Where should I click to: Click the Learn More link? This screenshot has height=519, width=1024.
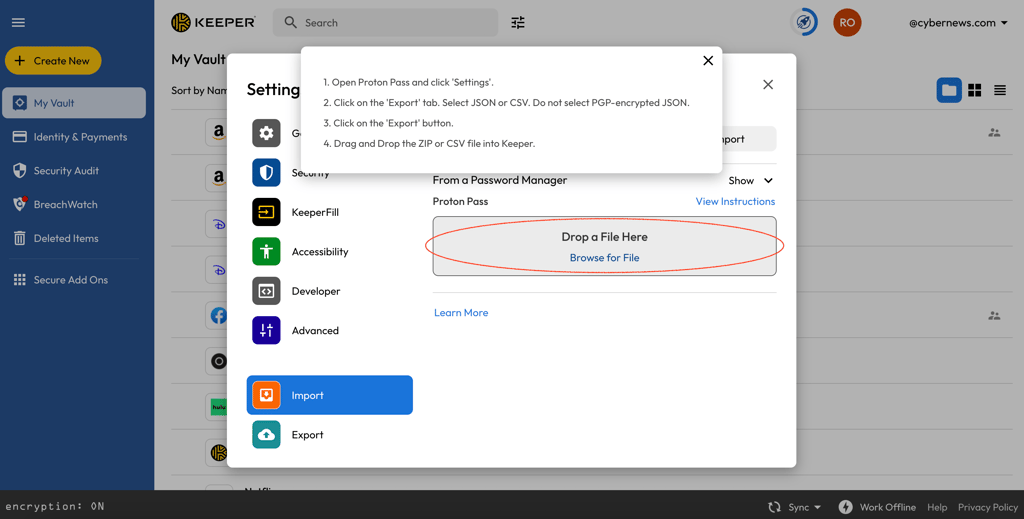(x=461, y=313)
